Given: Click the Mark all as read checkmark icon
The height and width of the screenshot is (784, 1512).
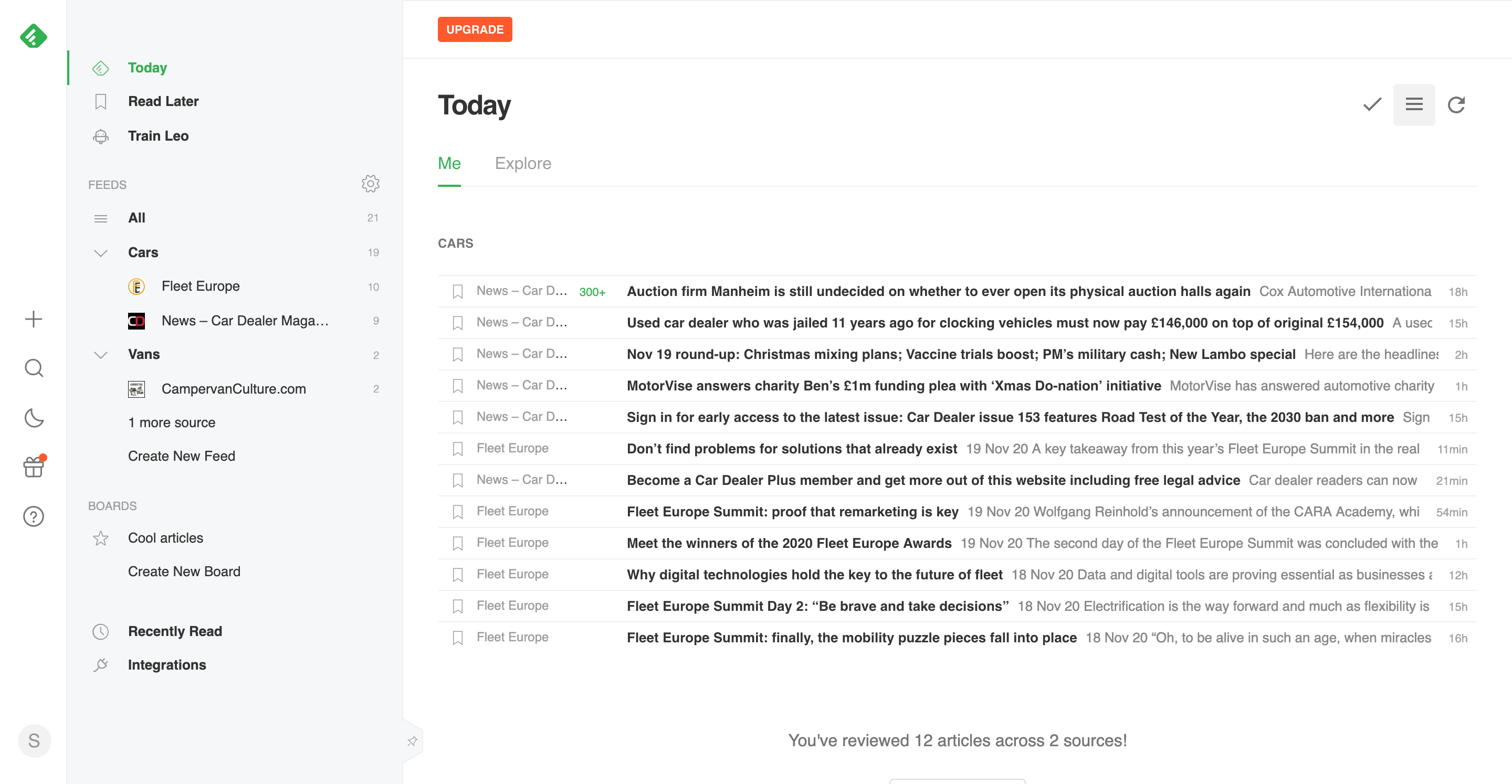Looking at the screenshot, I should 1371,104.
